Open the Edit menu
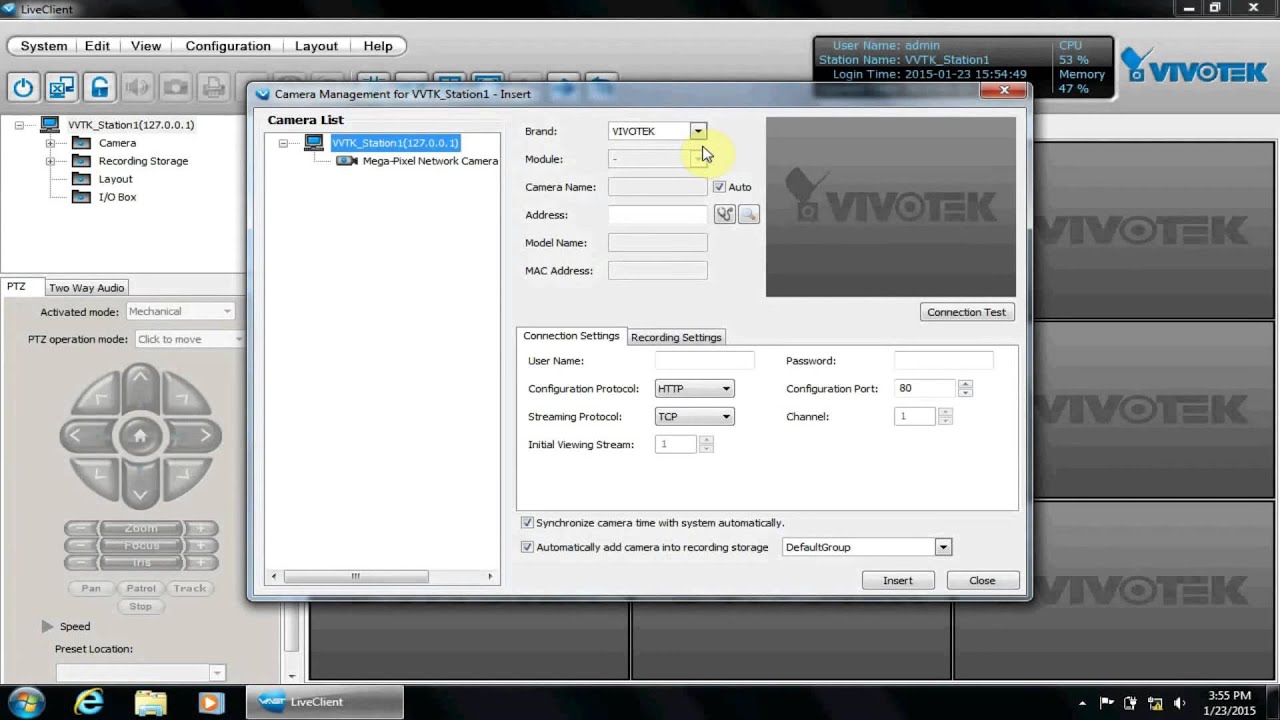The width and height of the screenshot is (1280, 720). [x=97, y=46]
